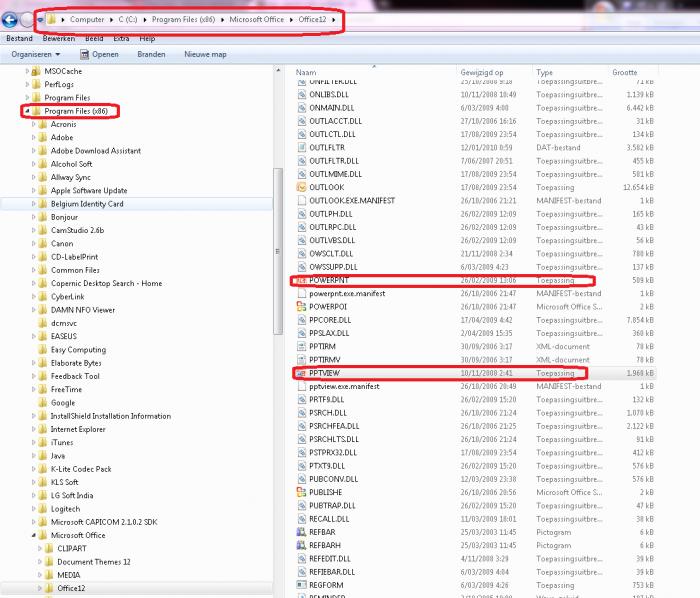This screenshot has height=598, width=700.
Task: Open the Help menu
Action: coord(147,38)
